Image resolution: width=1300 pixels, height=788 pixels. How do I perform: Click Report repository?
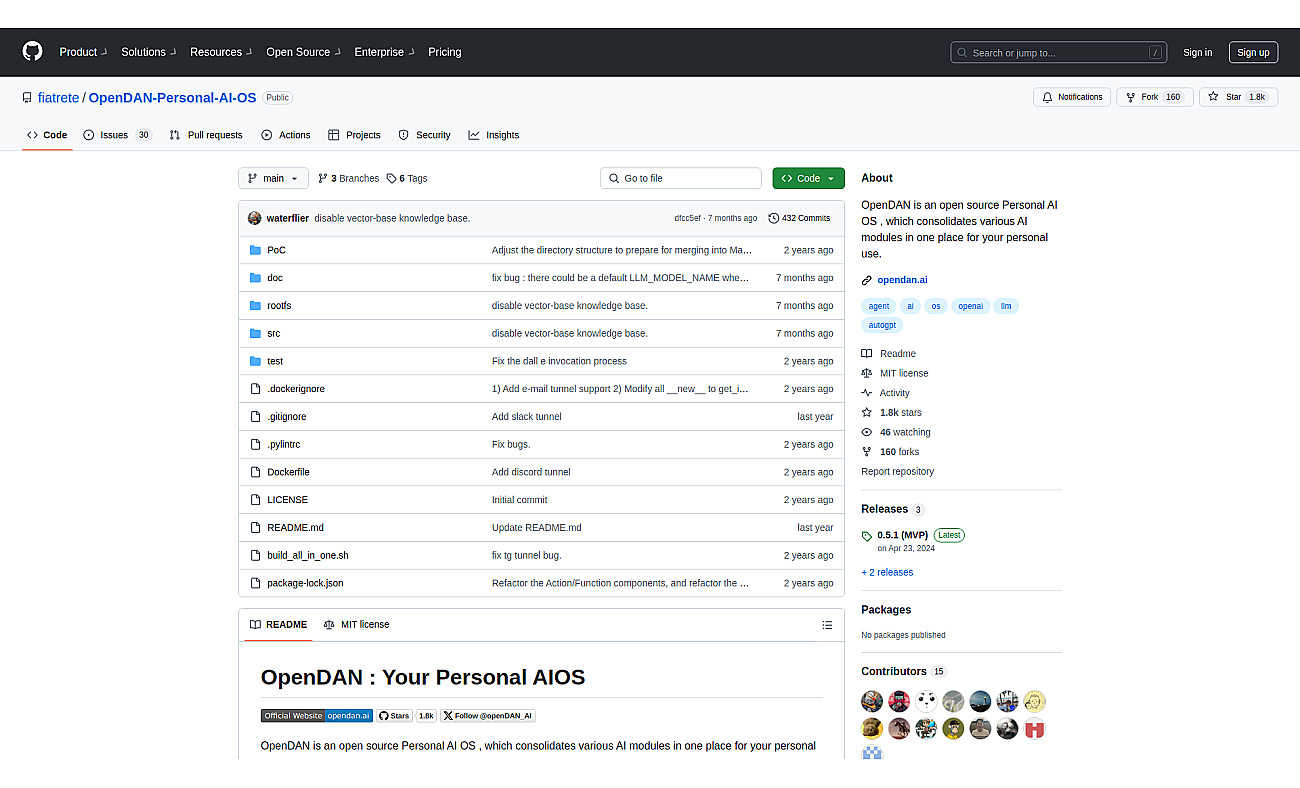pyautogui.click(x=897, y=471)
